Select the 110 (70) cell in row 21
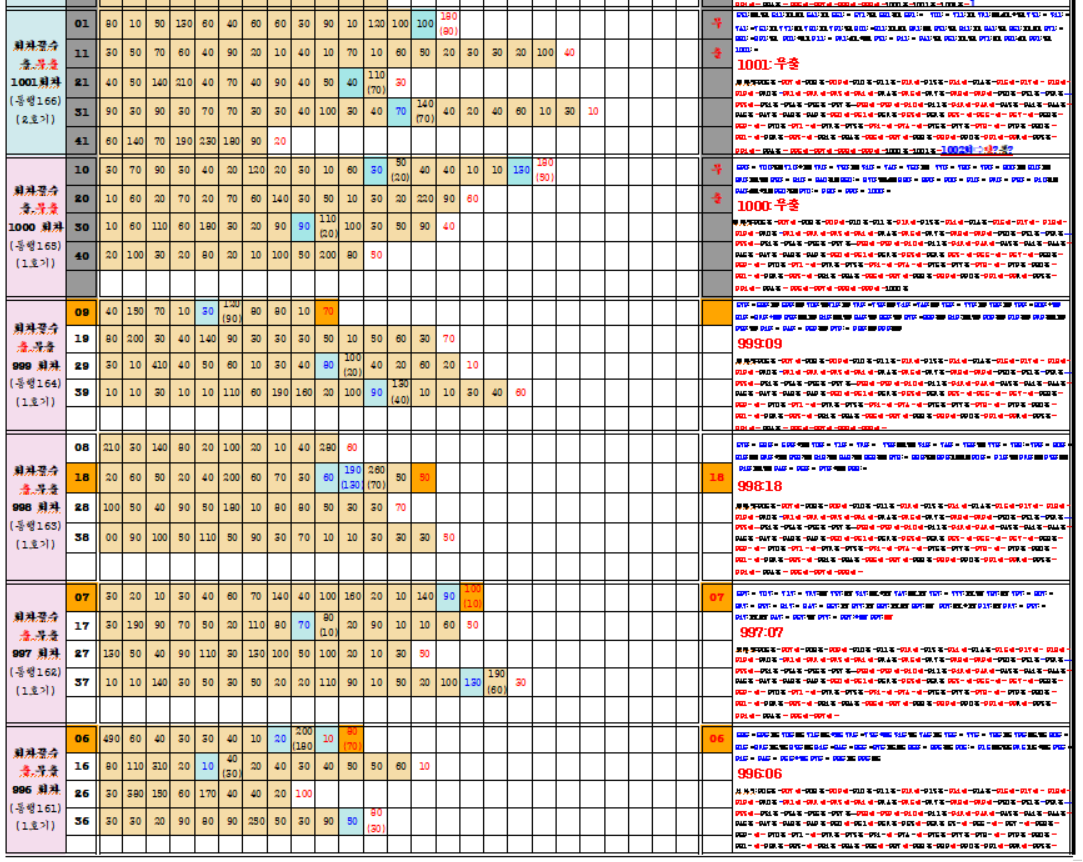This screenshot has width=1083, height=862. 376,81
